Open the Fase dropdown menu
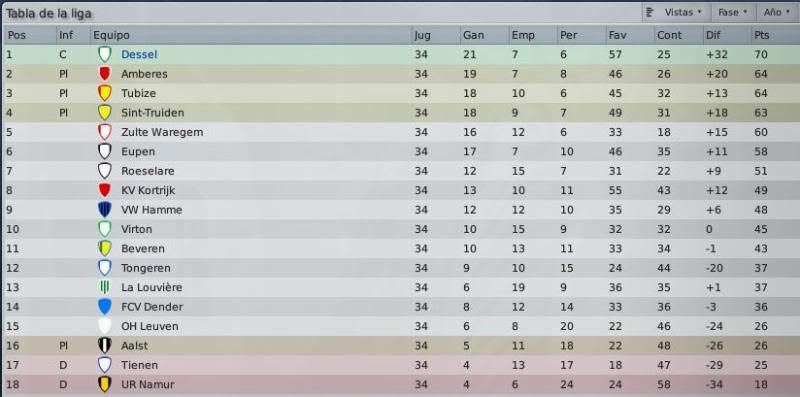800x397 pixels. [x=733, y=12]
